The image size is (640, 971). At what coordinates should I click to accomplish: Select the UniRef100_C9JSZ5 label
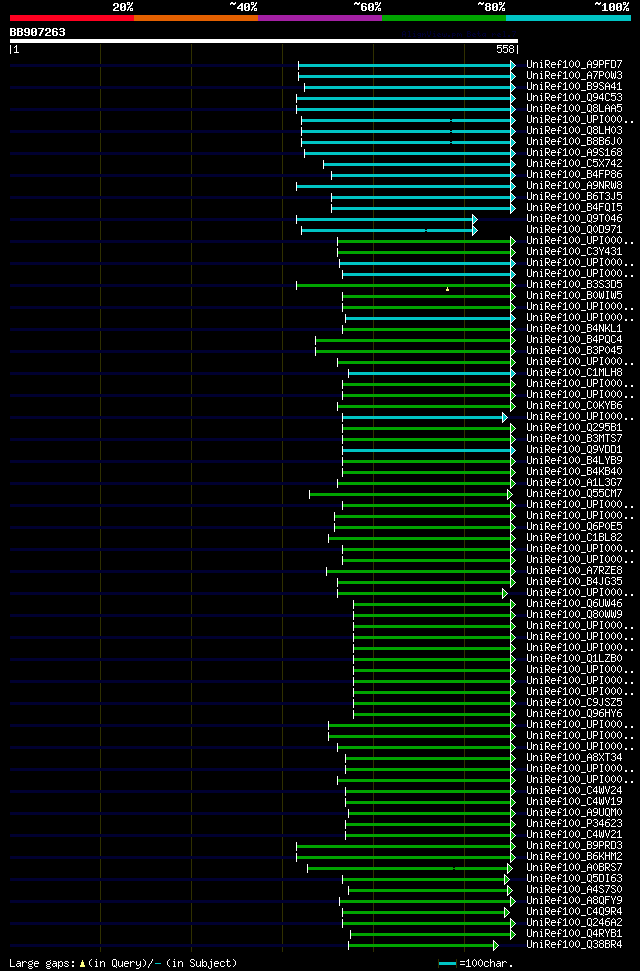pyautogui.click(x=574, y=703)
